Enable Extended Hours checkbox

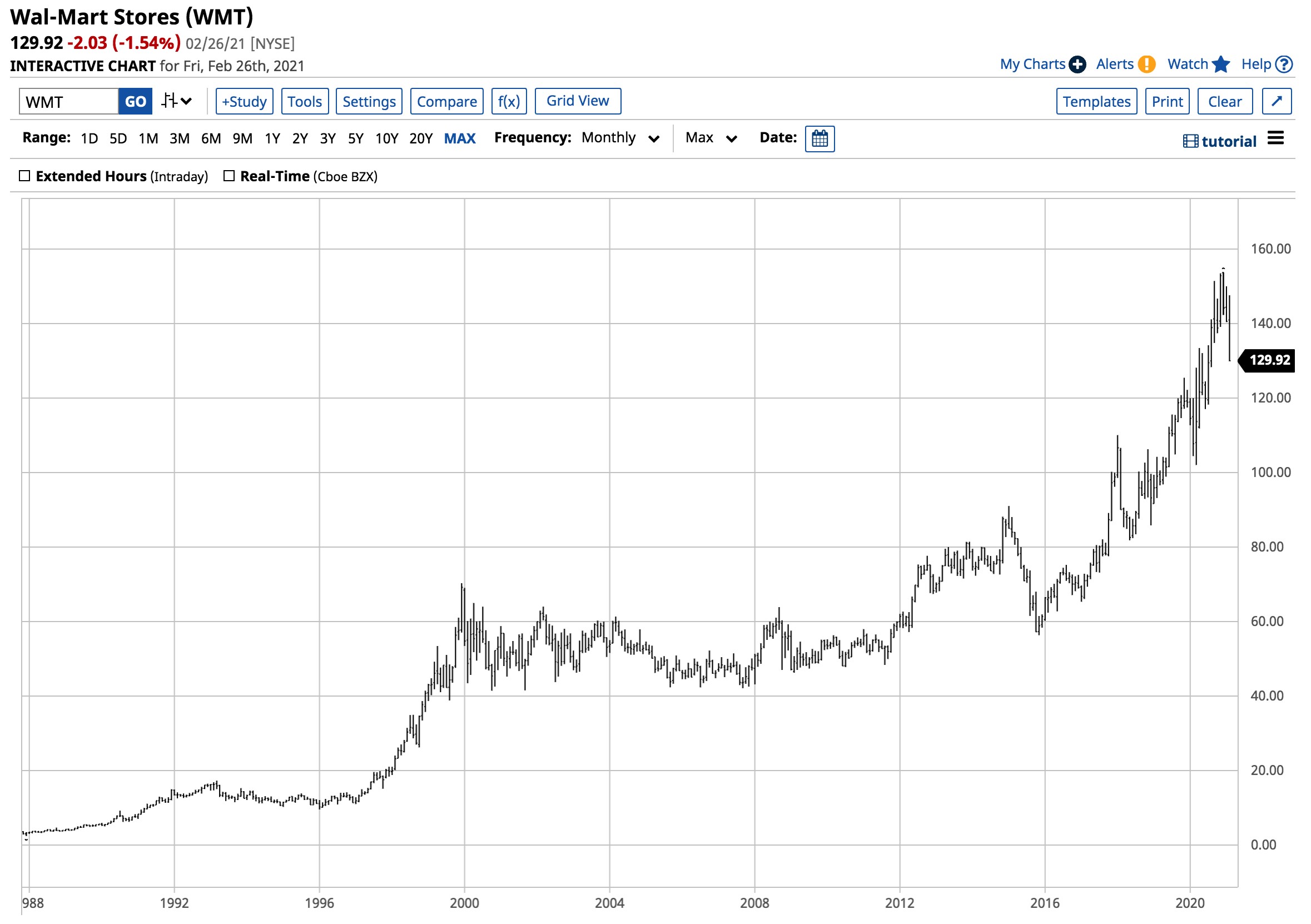tap(24, 176)
